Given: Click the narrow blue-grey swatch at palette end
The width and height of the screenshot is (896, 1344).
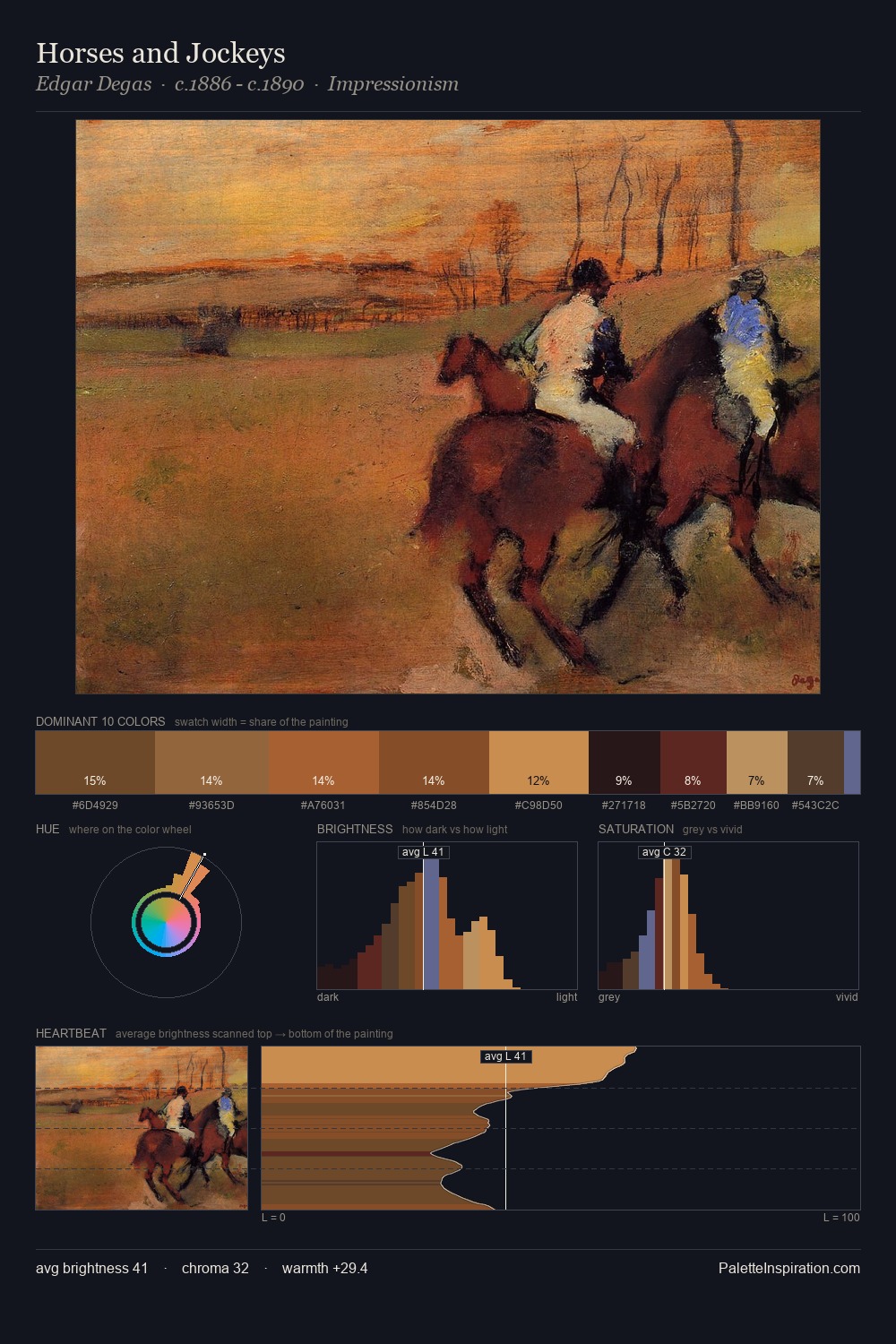Looking at the screenshot, I should click(852, 762).
